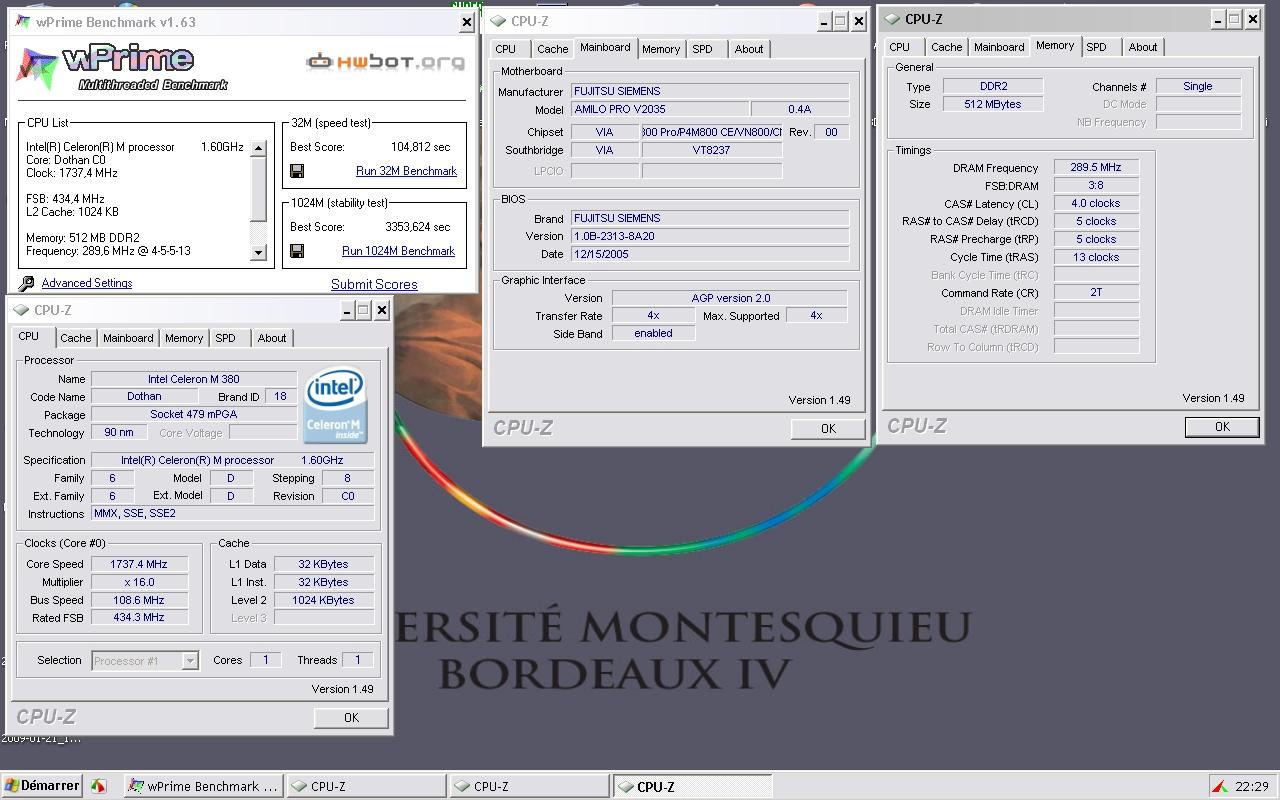Screen dimensions: 1280x800
Task: Open Mainboard tab in the Memory window
Action: [x=999, y=47]
